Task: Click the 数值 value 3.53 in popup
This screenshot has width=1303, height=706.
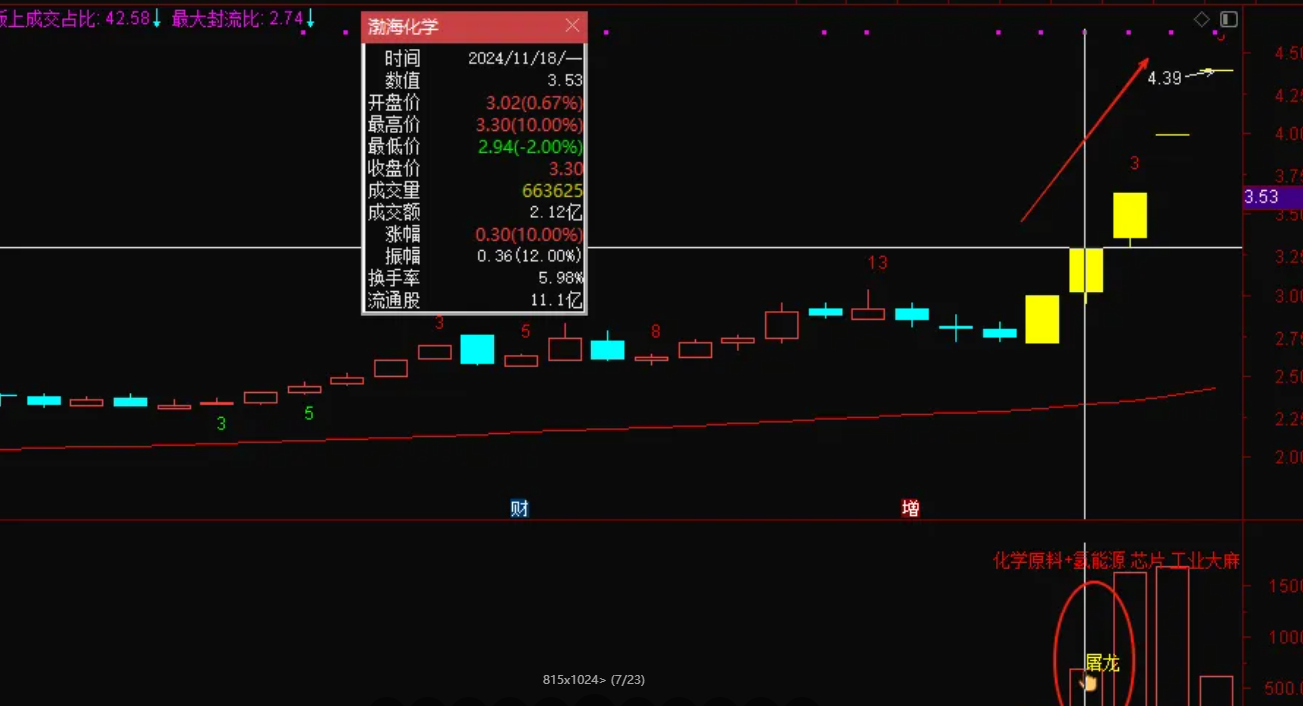Action: click(x=566, y=81)
